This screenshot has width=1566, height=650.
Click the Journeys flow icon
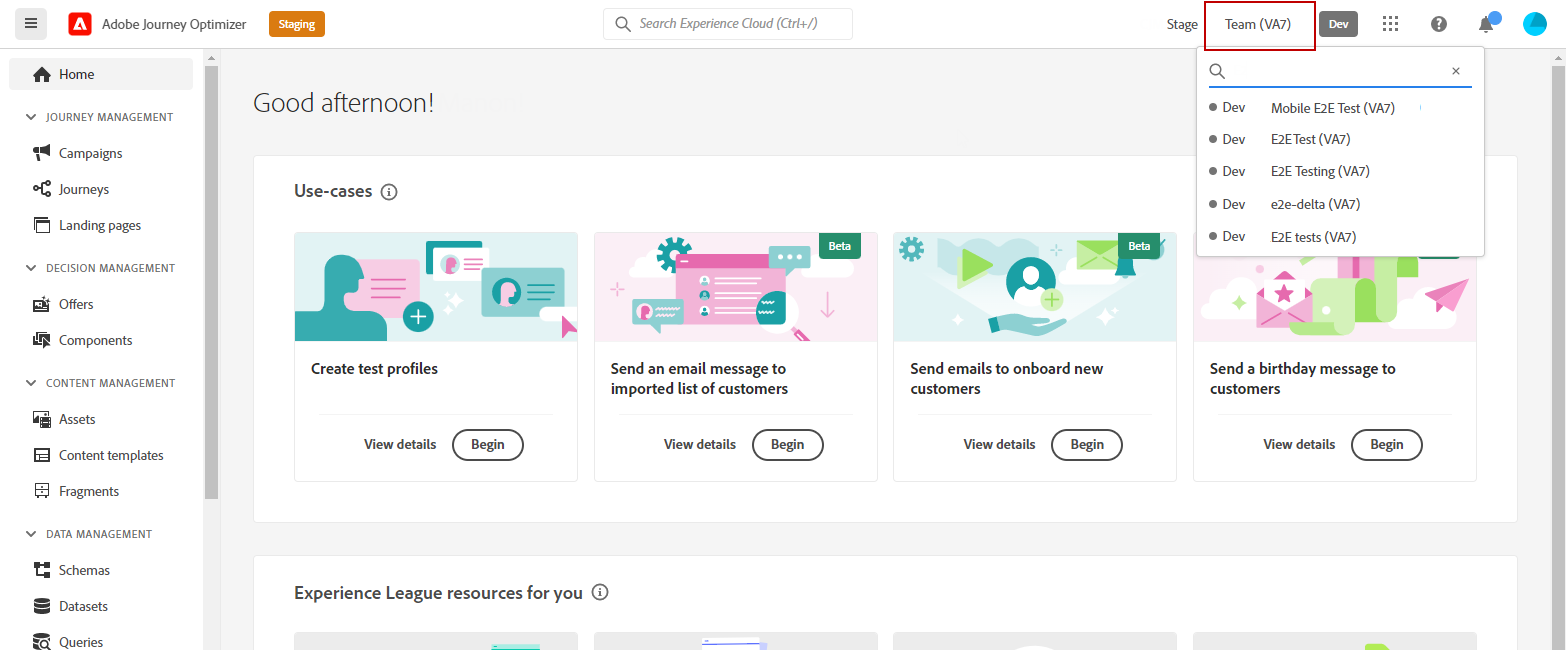[x=42, y=189]
